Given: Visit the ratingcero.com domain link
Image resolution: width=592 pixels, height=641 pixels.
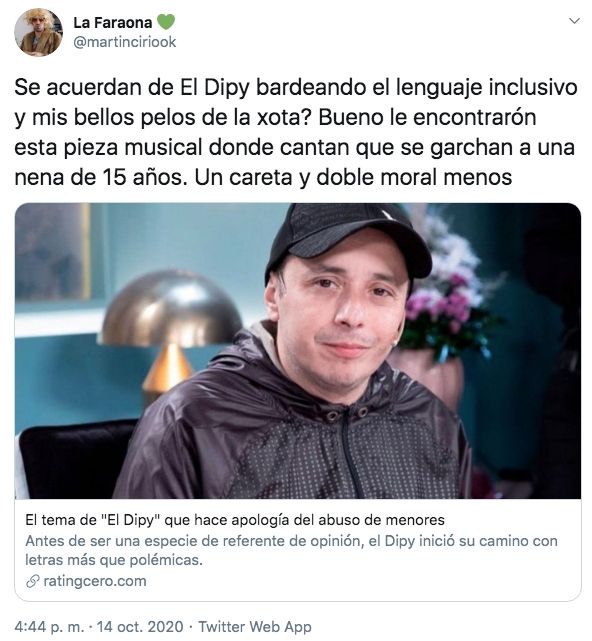Looking at the screenshot, I should 94,581.
